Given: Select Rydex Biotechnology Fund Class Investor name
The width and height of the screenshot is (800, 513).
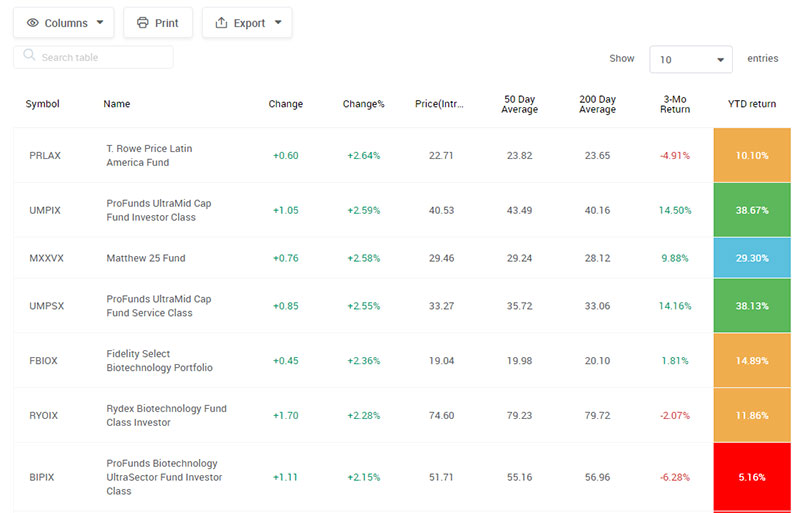Looking at the screenshot, I should [166, 415].
